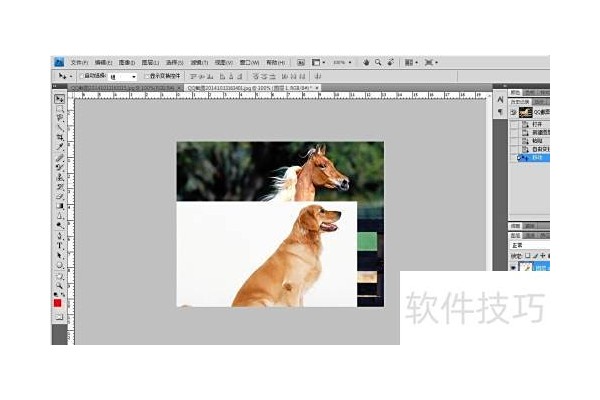Open the 图层(L) menu
Viewport: 600px width, 400px height.
(x=150, y=62)
